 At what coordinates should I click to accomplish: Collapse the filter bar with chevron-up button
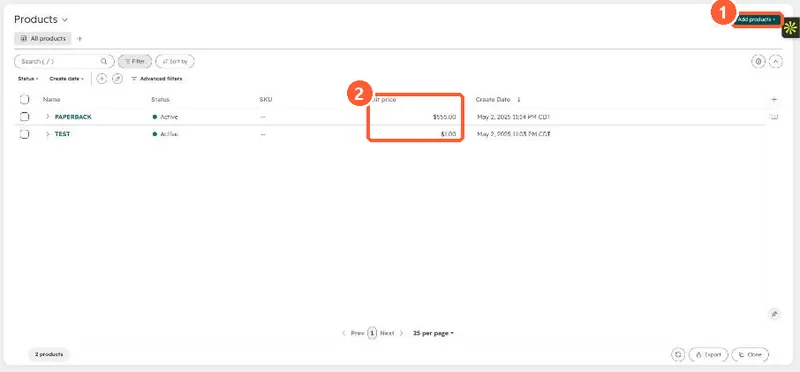coord(776,61)
